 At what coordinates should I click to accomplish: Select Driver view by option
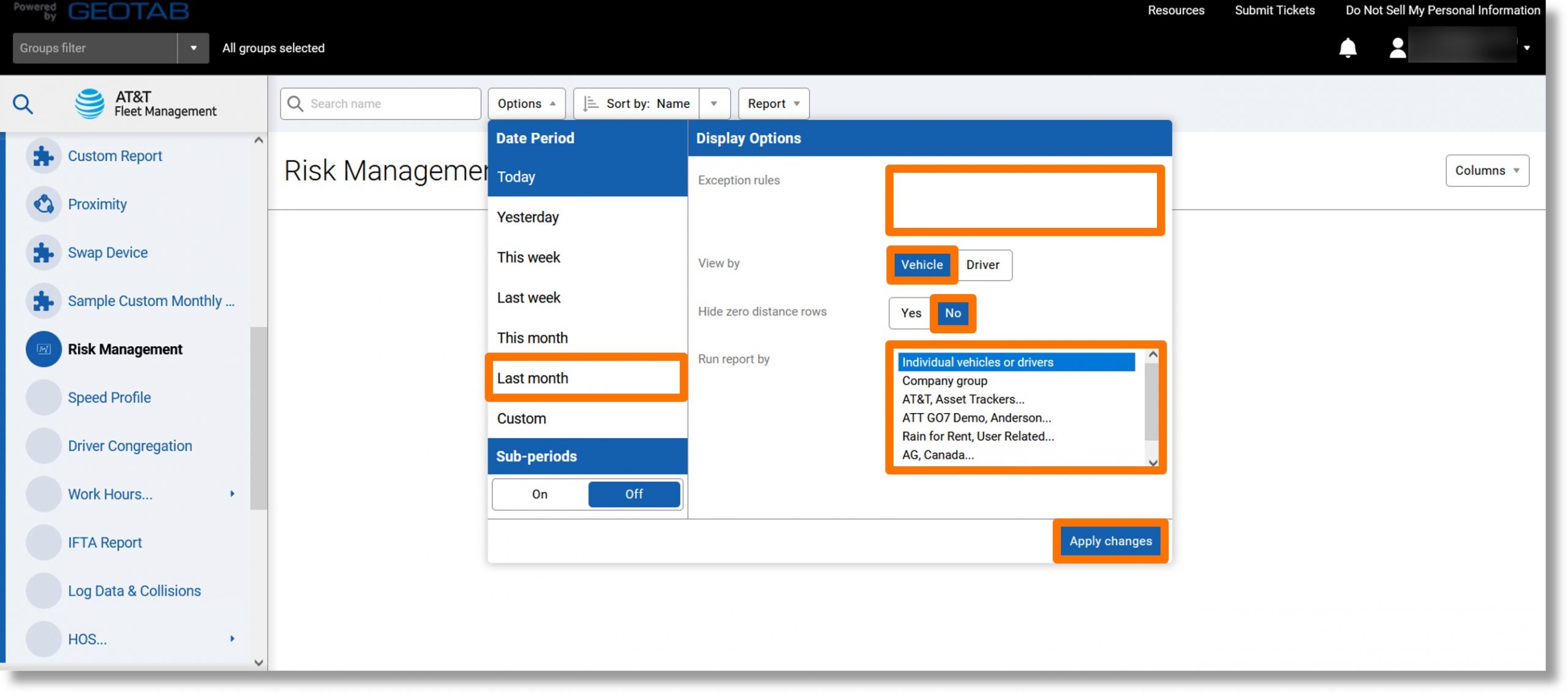click(982, 264)
